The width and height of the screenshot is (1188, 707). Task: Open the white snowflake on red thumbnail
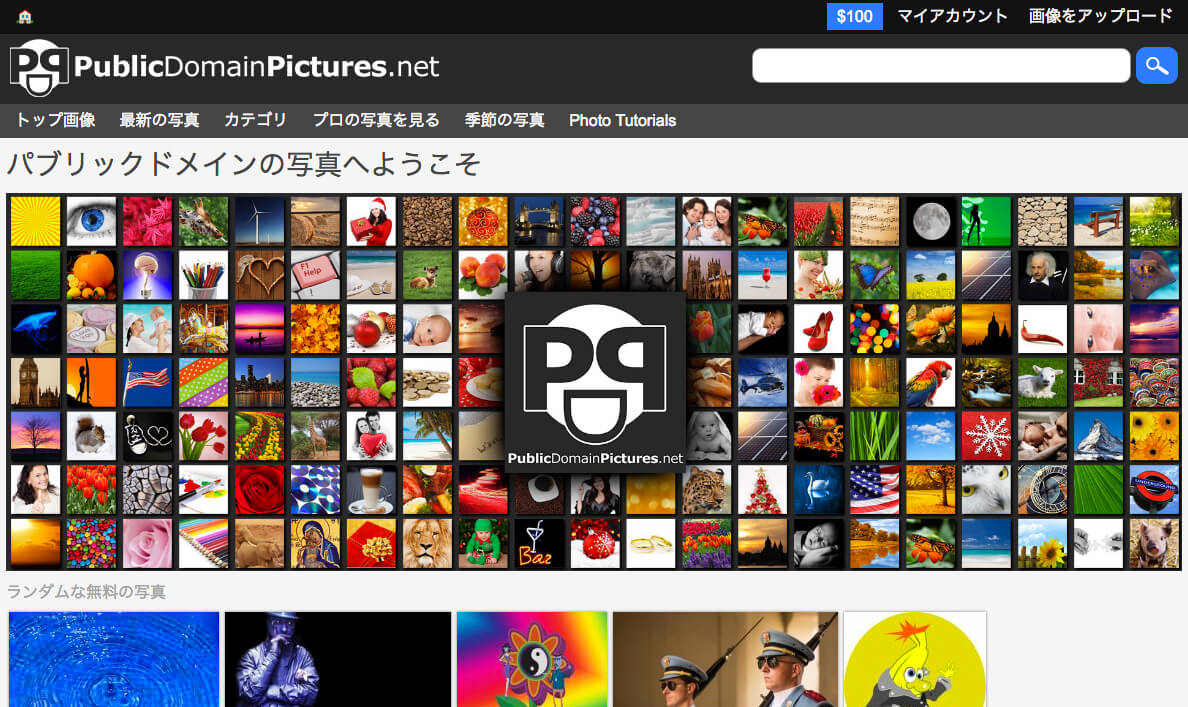(x=986, y=436)
